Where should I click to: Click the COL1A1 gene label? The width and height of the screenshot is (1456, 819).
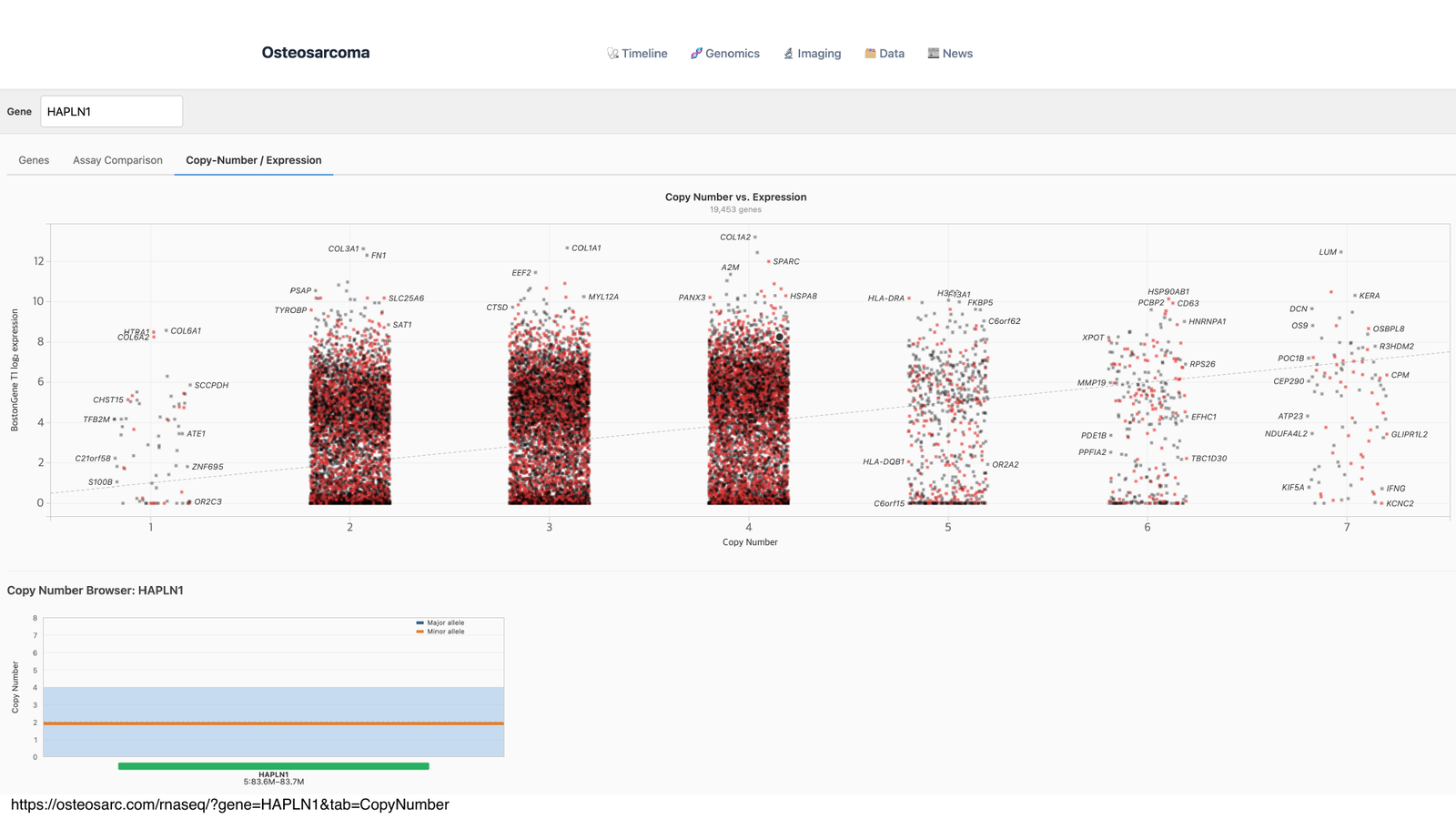pos(586,248)
